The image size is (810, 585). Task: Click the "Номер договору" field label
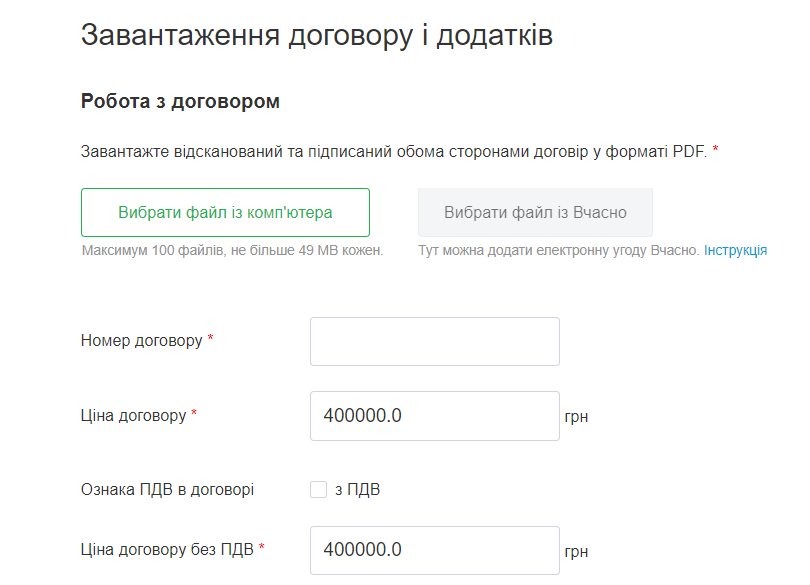tap(141, 341)
